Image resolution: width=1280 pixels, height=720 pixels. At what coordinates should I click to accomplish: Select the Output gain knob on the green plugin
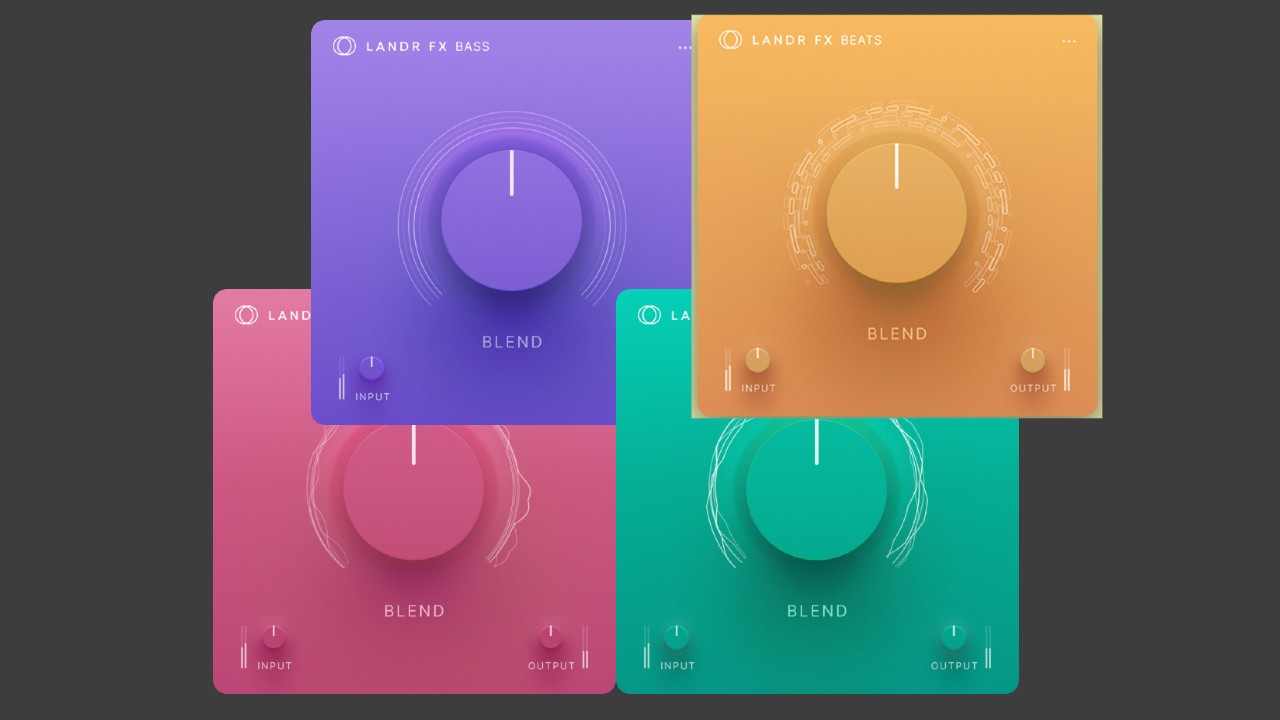(953, 638)
